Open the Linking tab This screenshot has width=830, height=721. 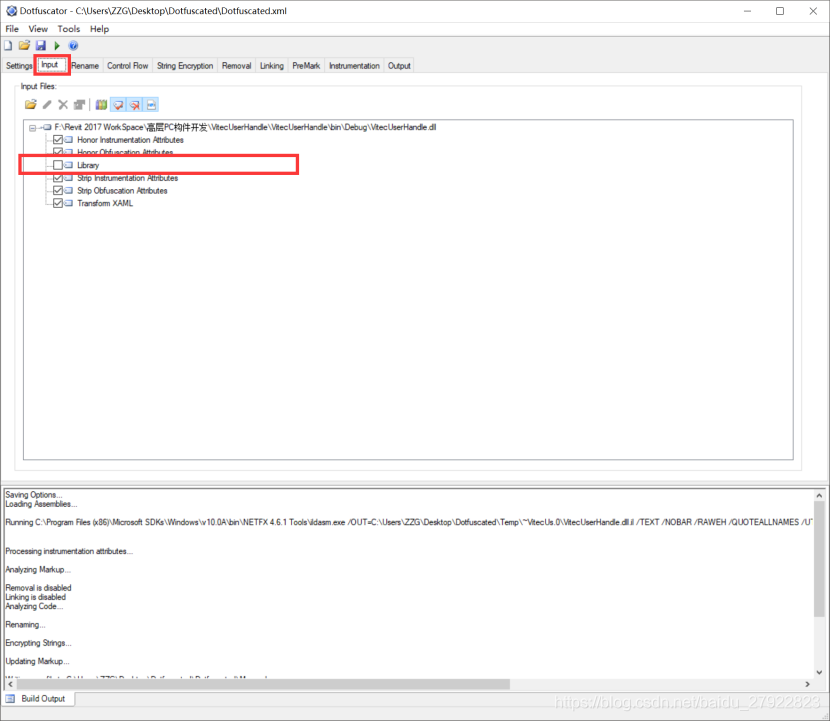[x=272, y=66]
